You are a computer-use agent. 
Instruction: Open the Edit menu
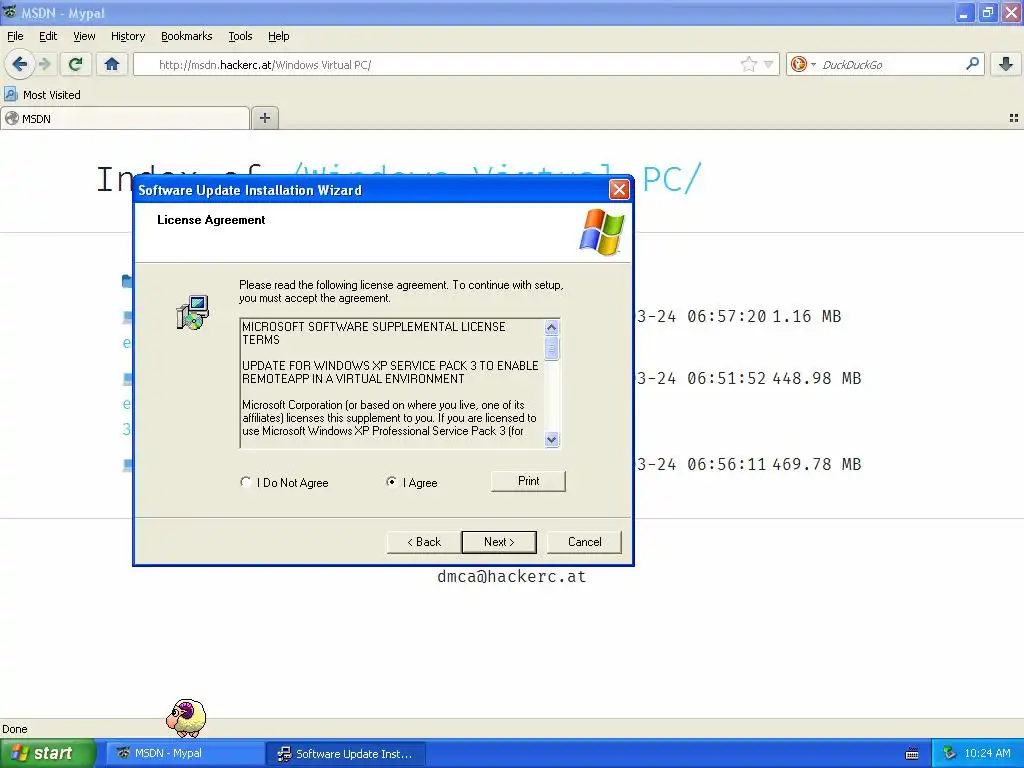pos(48,36)
